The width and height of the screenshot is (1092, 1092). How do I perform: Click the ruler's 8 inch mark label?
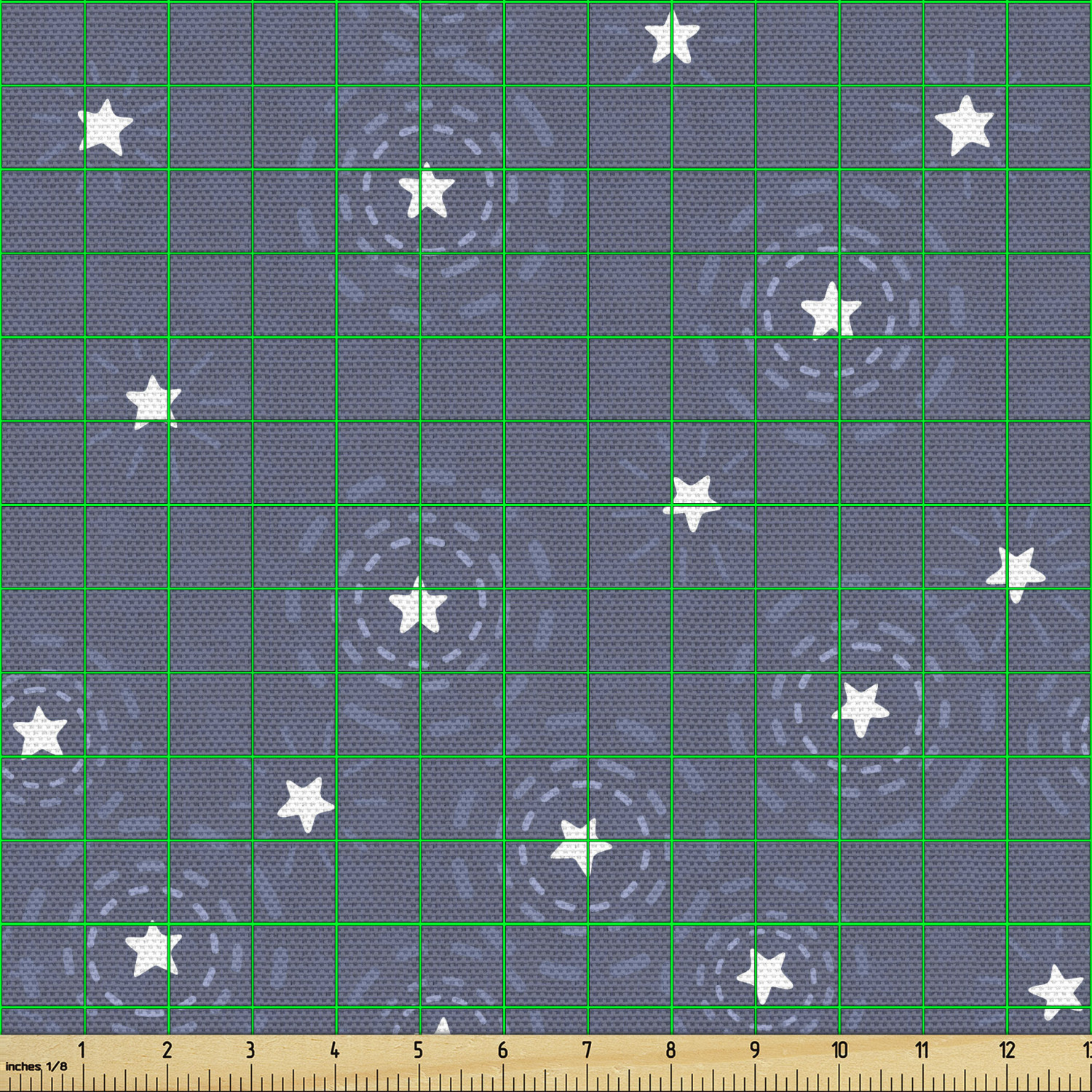point(670,1050)
